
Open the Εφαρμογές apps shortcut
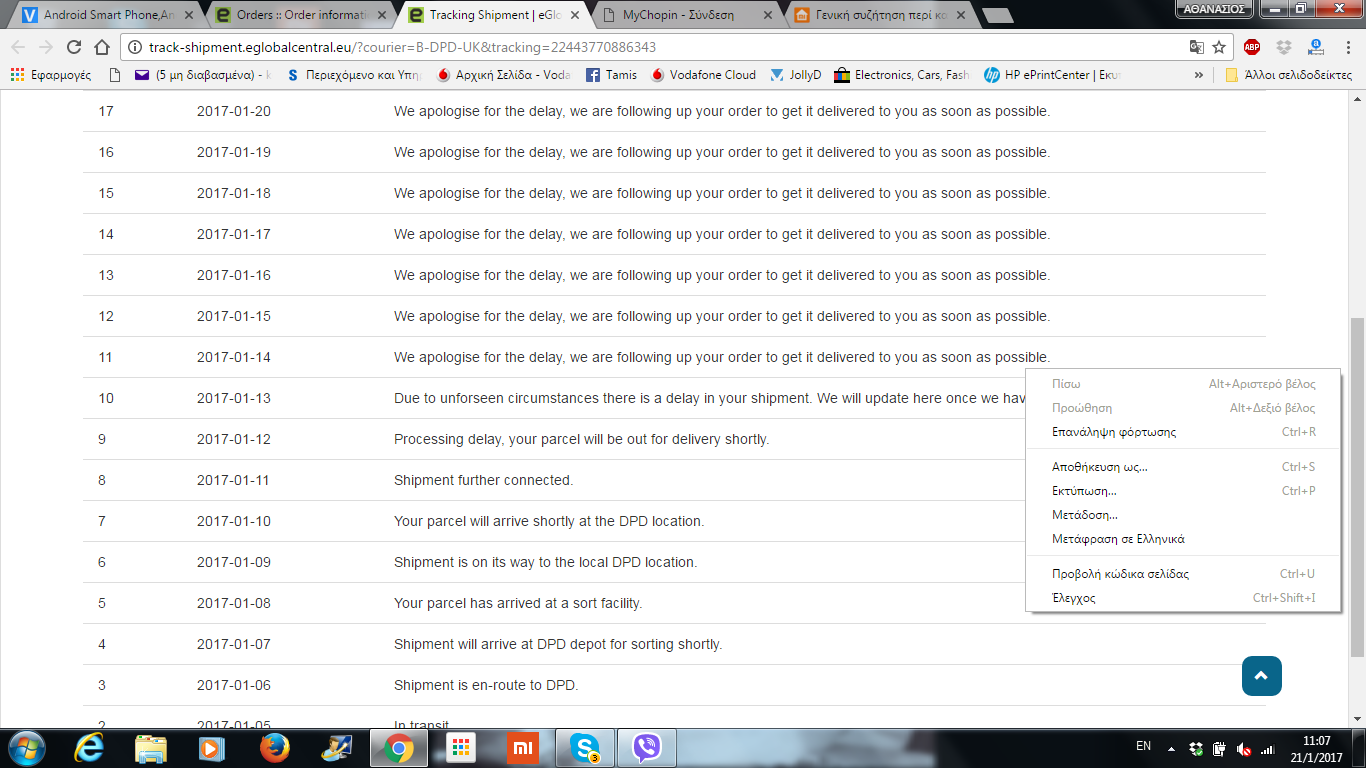(51, 75)
